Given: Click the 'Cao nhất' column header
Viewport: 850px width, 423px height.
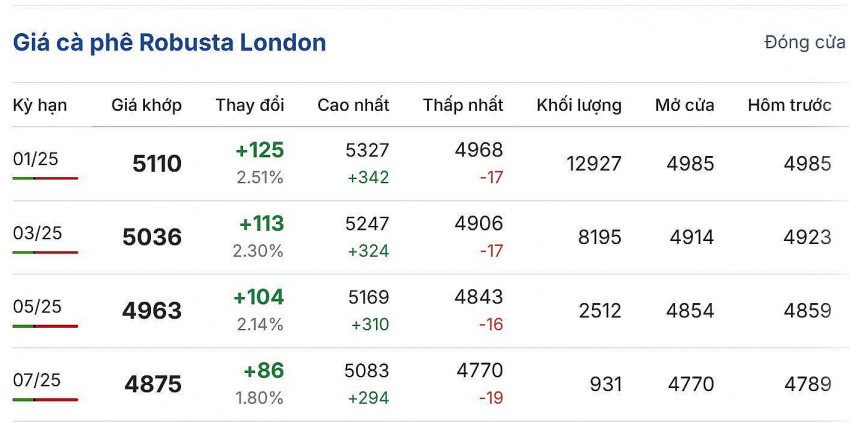Looking at the screenshot, I should 353,105.
